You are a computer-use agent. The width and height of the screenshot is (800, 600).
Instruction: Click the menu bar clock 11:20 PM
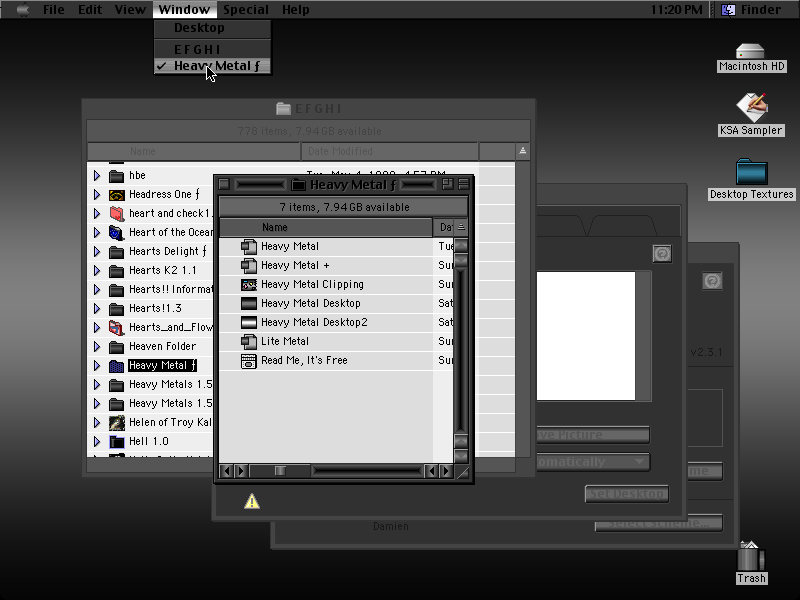677,10
